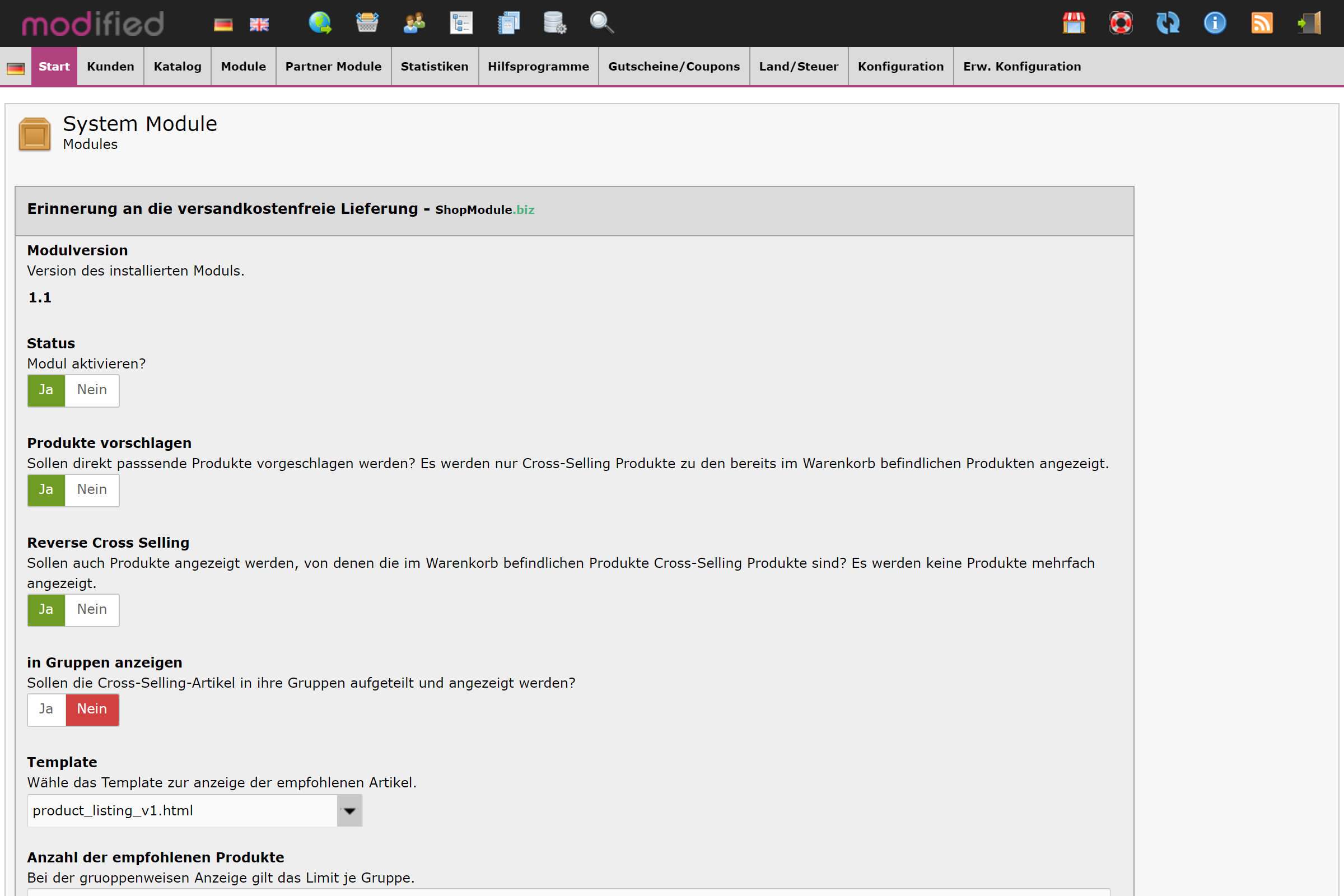The height and width of the screenshot is (896, 1344).
Task: Click the modified logo
Action: point(92,24)
